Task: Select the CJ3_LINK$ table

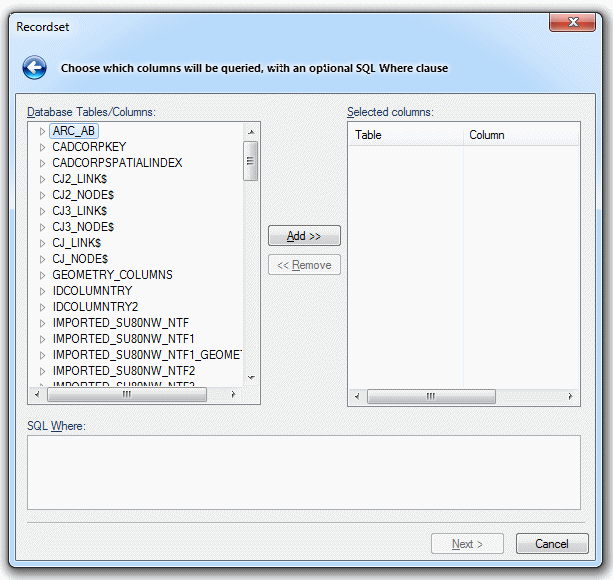Action: click(79, 211)
